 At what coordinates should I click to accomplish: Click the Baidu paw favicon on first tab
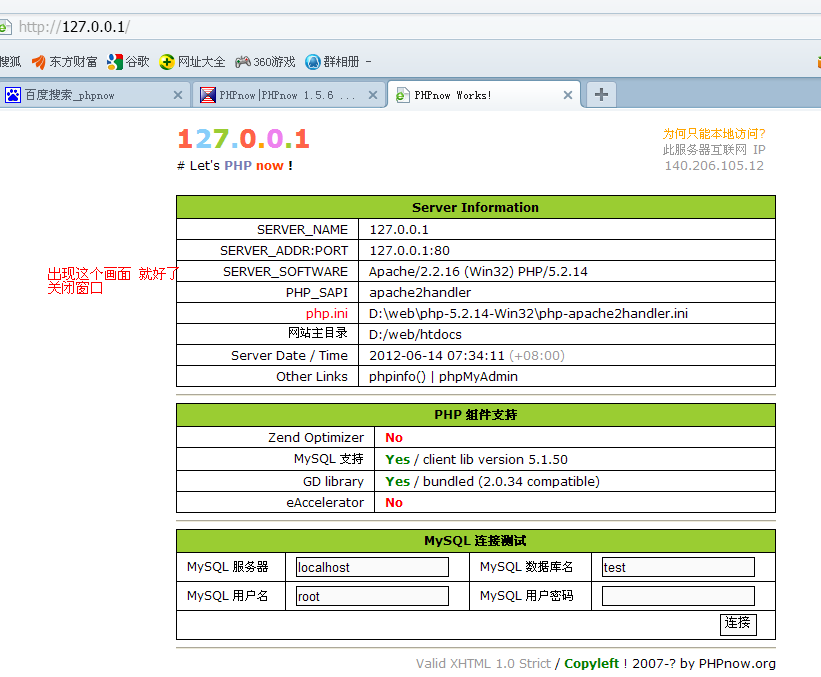point(13,95)
